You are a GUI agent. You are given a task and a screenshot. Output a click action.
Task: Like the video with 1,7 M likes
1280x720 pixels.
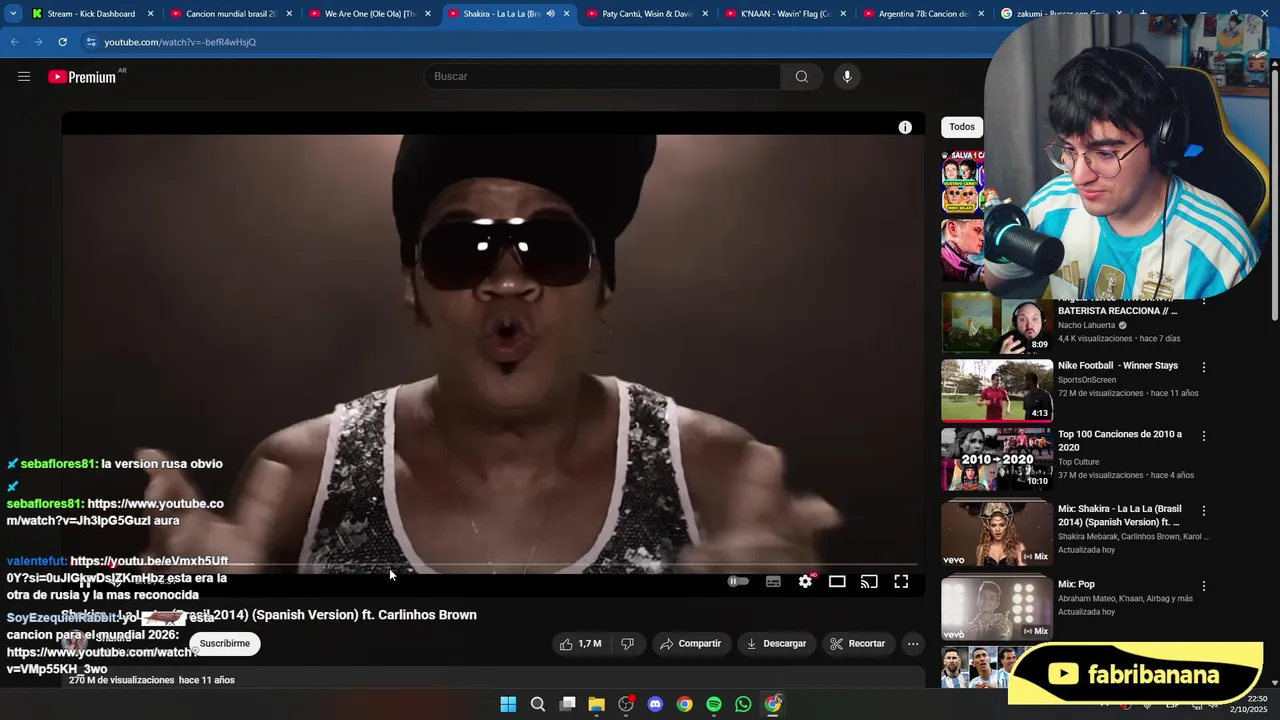[x=581, y=644]
